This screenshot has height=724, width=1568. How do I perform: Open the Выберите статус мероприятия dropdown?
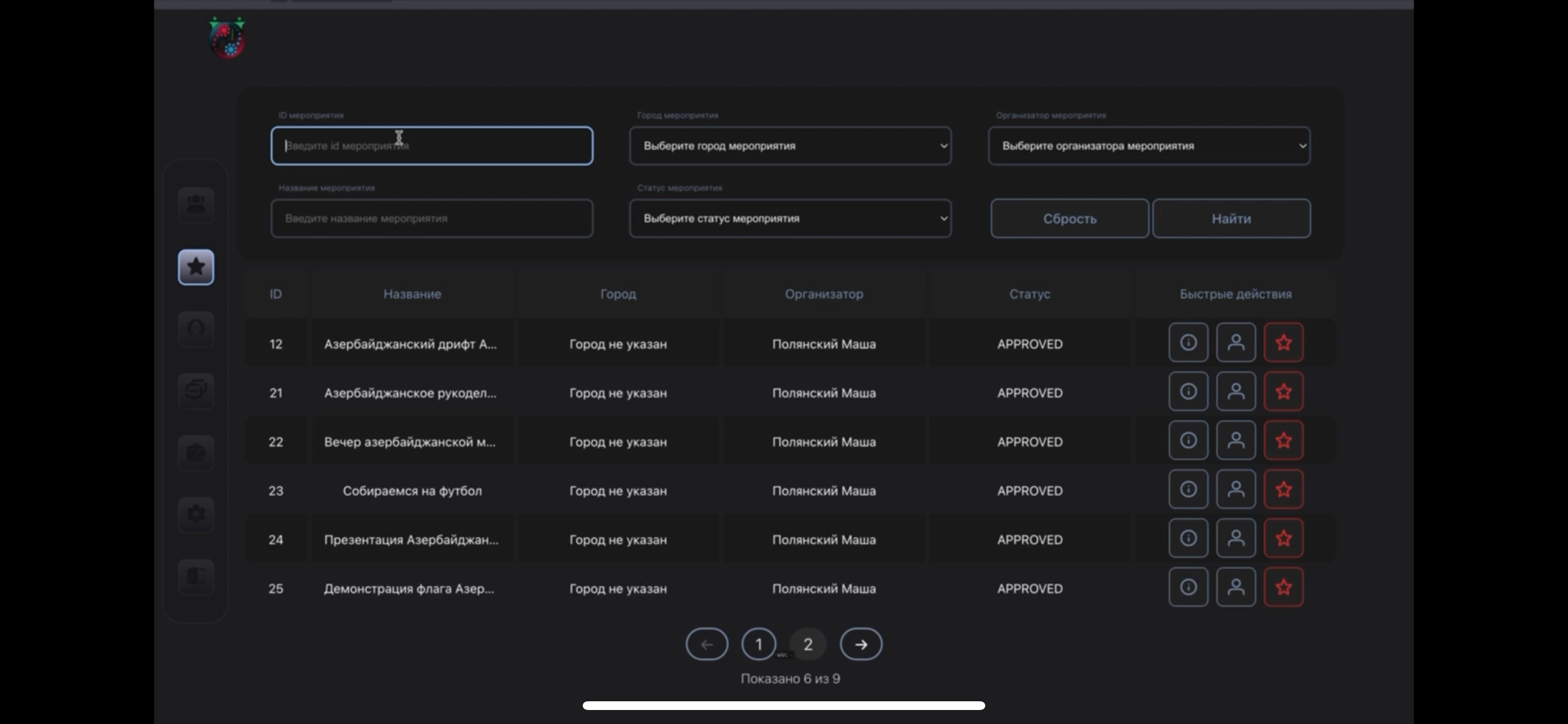pyautogui.click(x=790, y=219)
